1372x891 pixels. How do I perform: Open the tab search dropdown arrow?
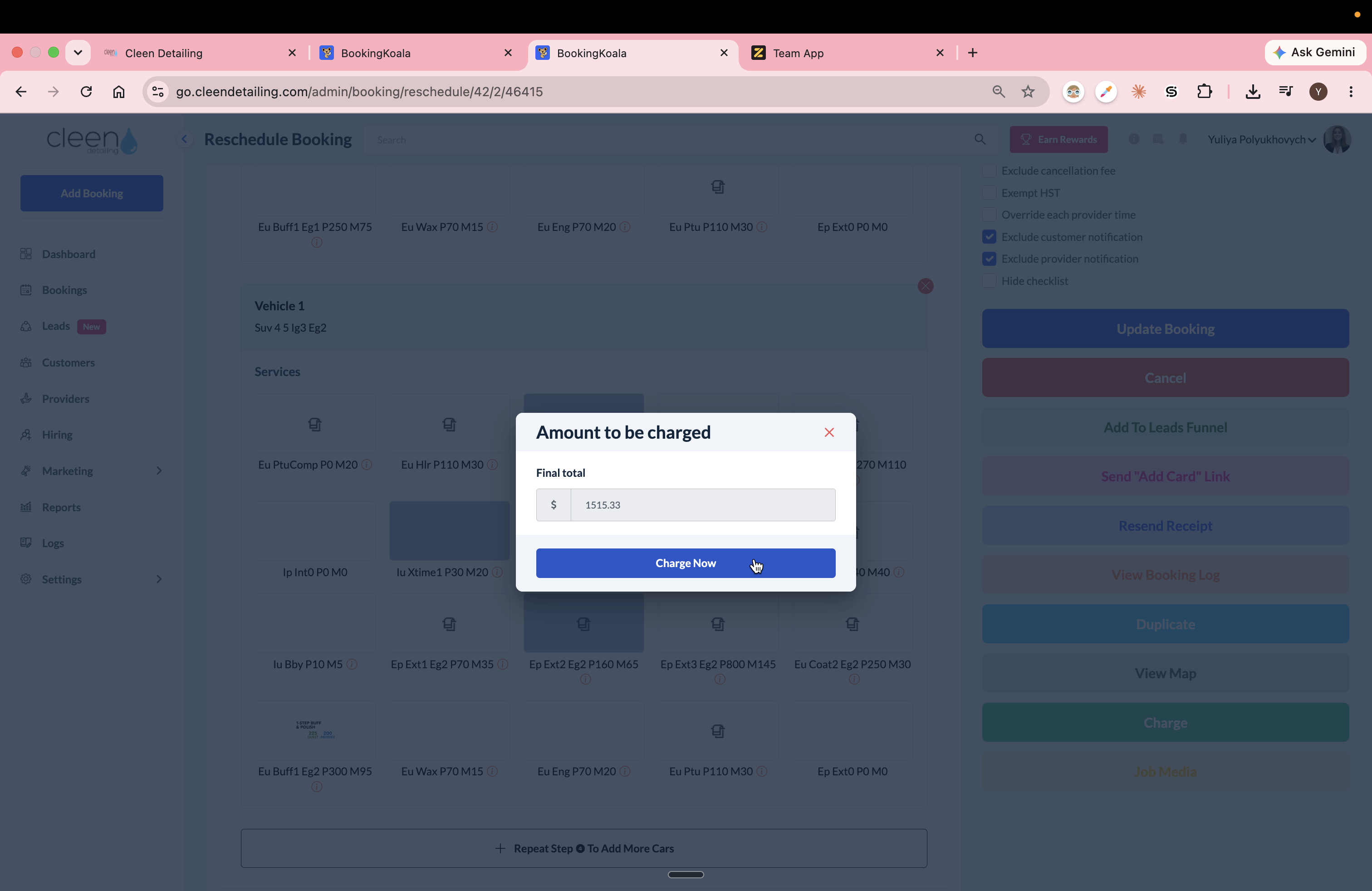(x=78, y=53)
